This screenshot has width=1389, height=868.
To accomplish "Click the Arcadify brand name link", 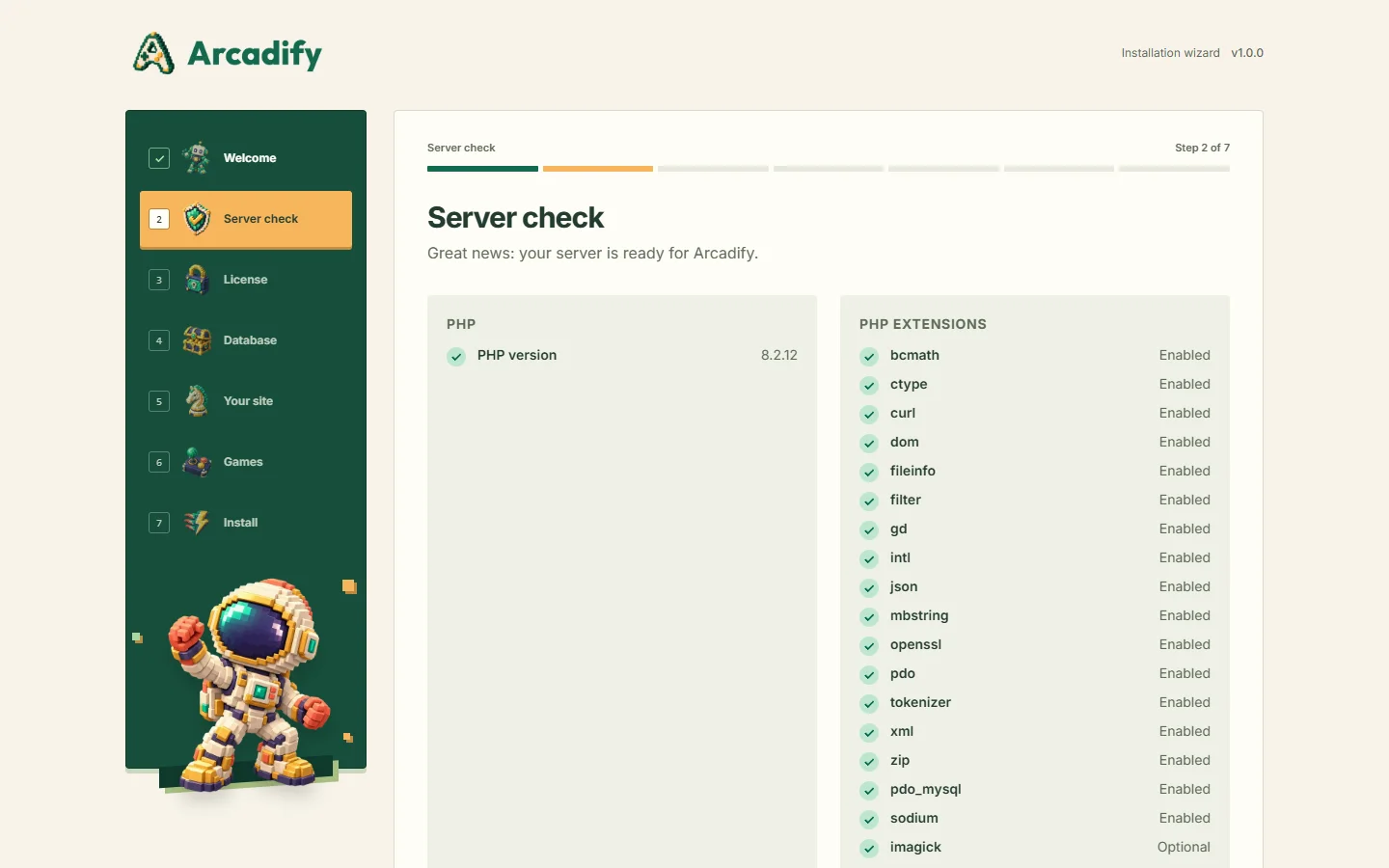I will tap(255, 54).
